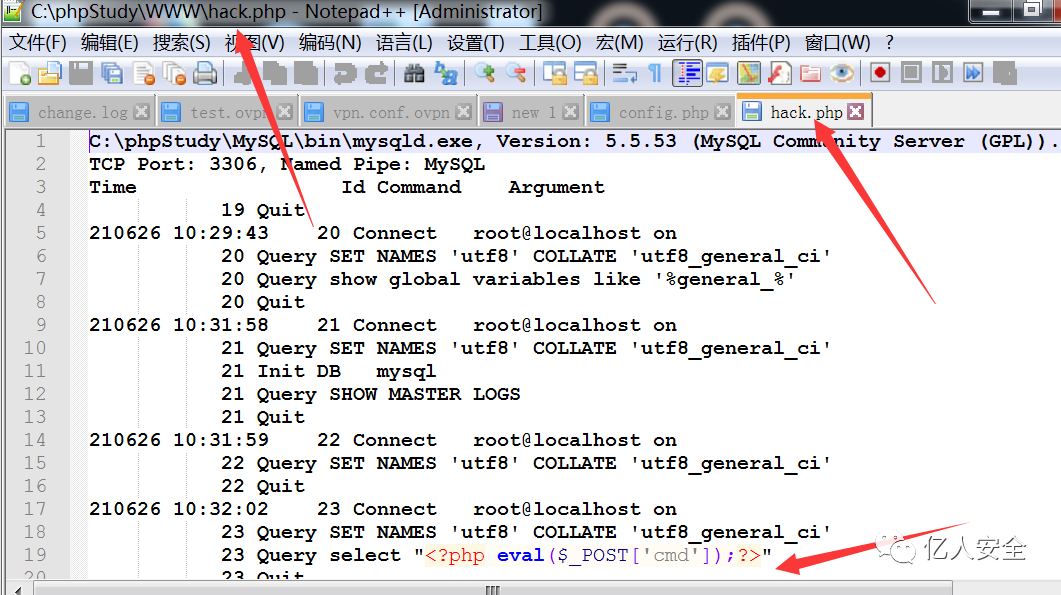Image resolution: width=1061 pixels, height=595 pixels.
Task: Close the config.php tab
Action: 723,112
